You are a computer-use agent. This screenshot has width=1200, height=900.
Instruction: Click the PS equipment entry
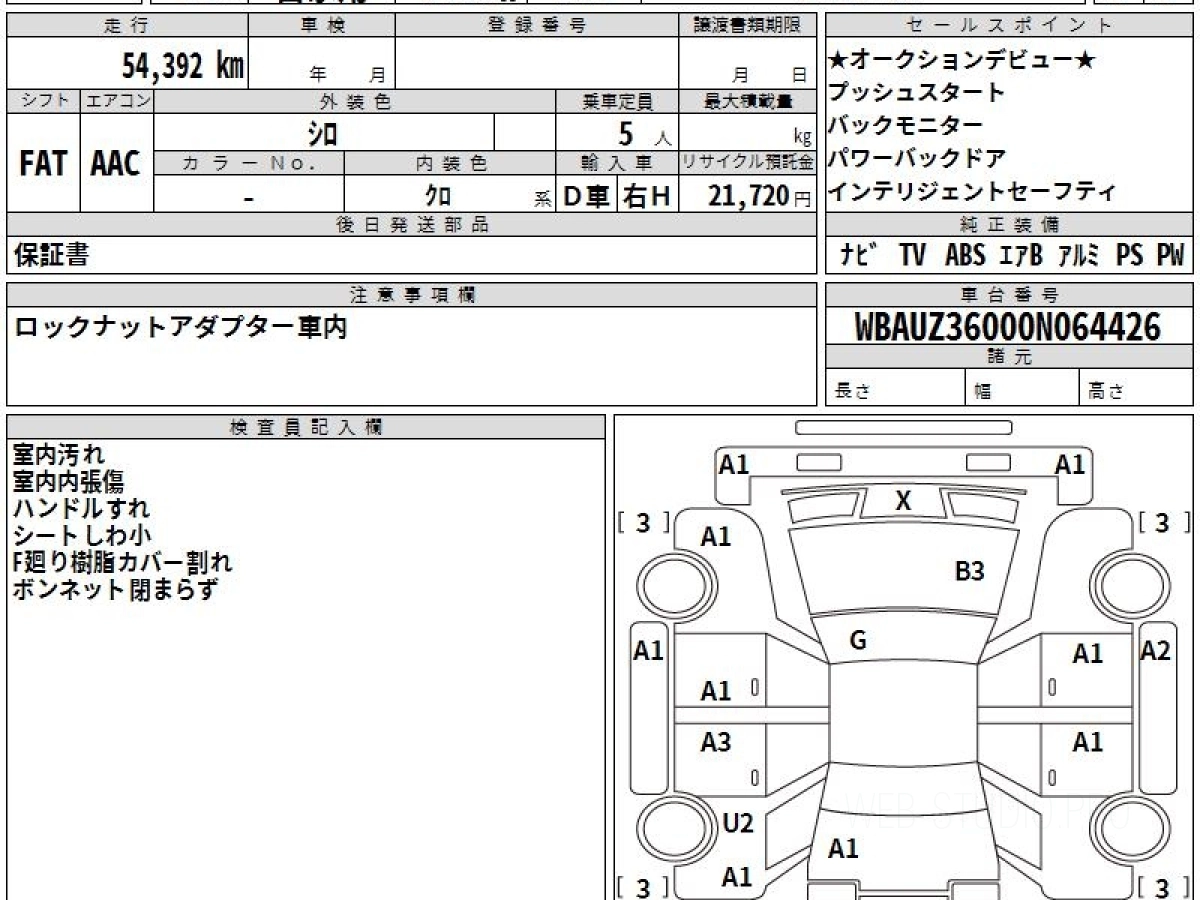[x=1130, y=255]
